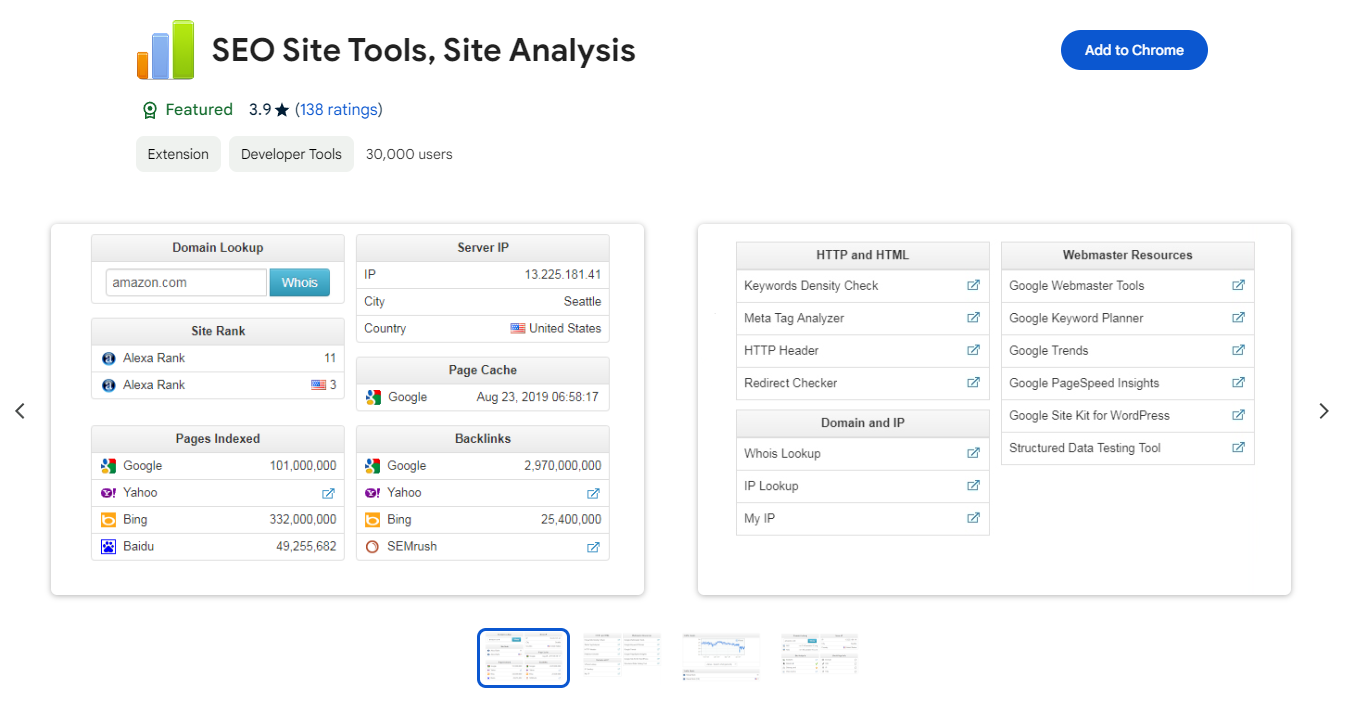Click the Domain and IP header
The image size is (1352, 710).
[863, 423]
